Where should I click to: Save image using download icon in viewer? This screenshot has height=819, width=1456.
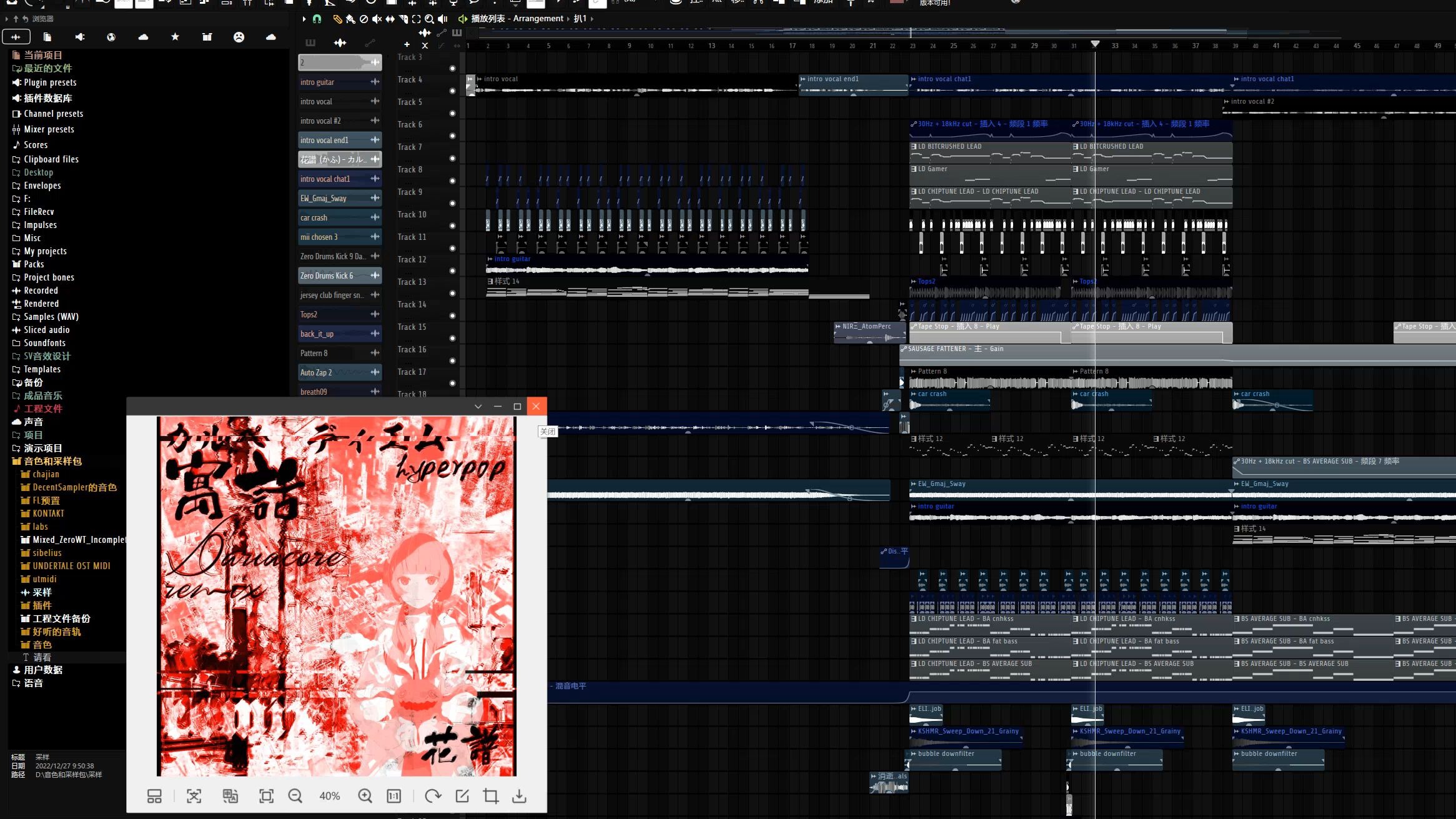[x=519, y=796]
